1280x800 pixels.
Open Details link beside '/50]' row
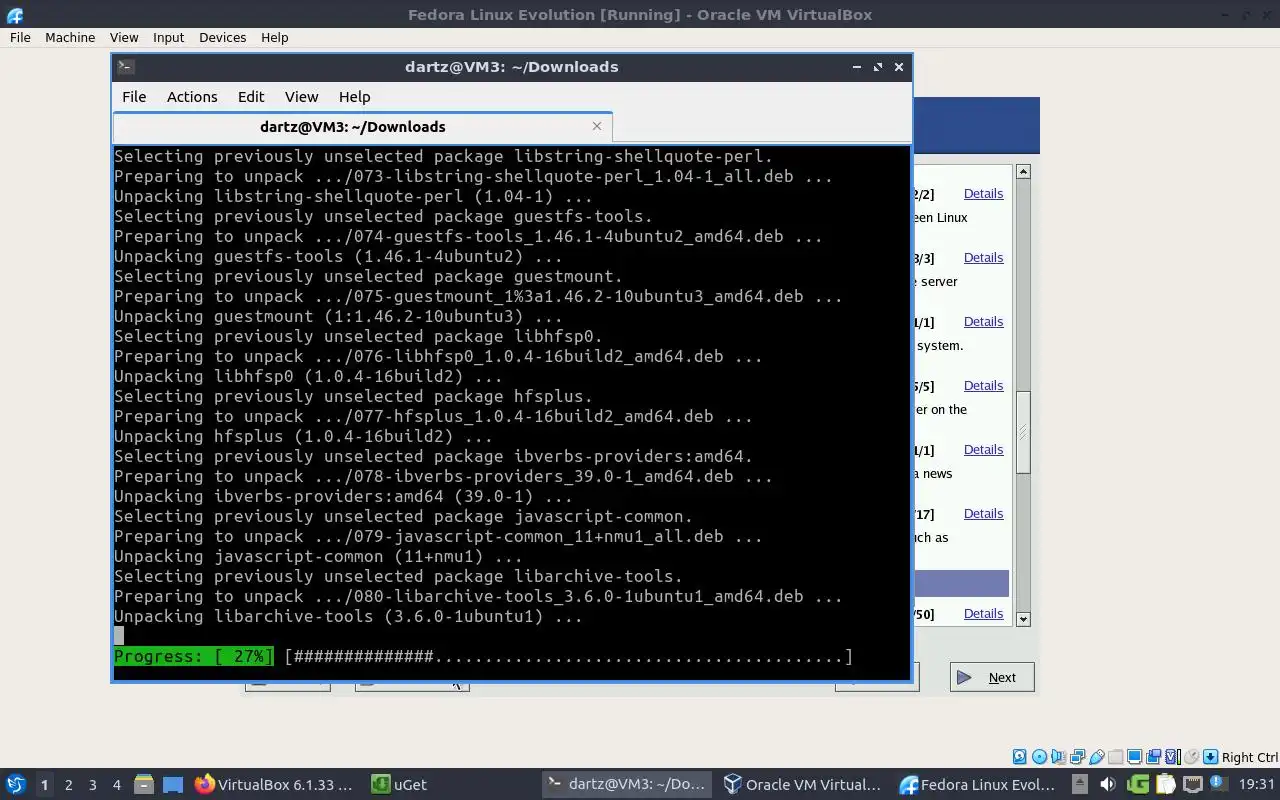pos(983,614)
